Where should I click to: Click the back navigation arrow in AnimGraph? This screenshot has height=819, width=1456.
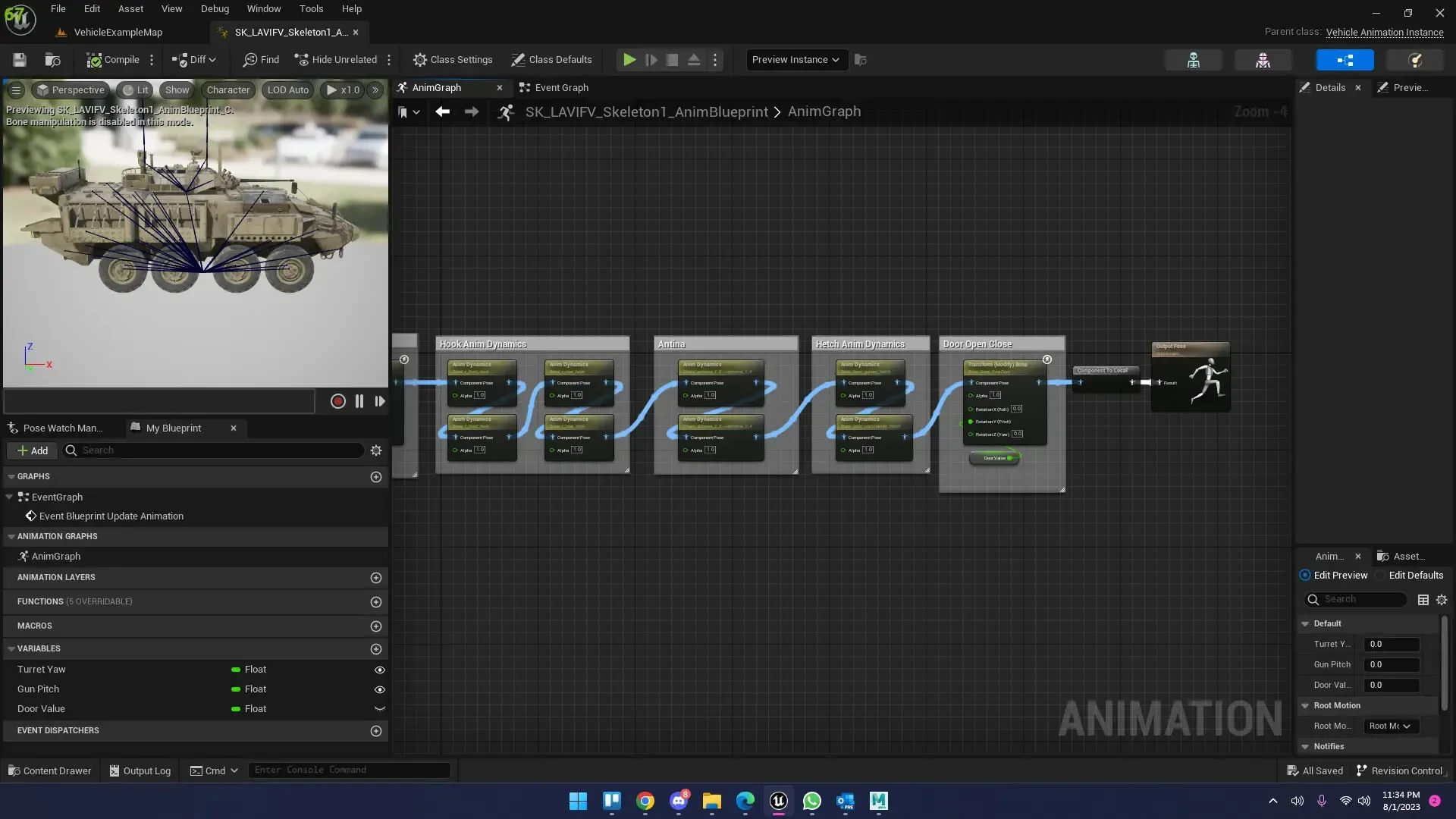coord(443,111)
